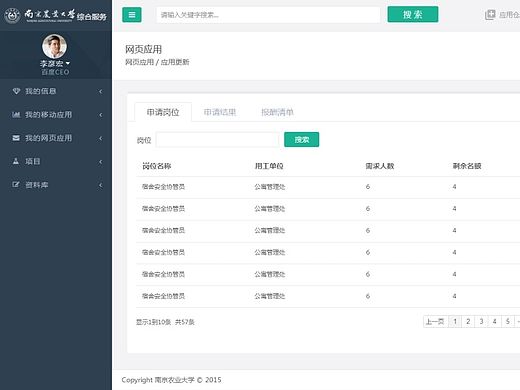Click the 上一页 pagination button
This screenshot has height=390, width=520.
(x=435, y=322)
